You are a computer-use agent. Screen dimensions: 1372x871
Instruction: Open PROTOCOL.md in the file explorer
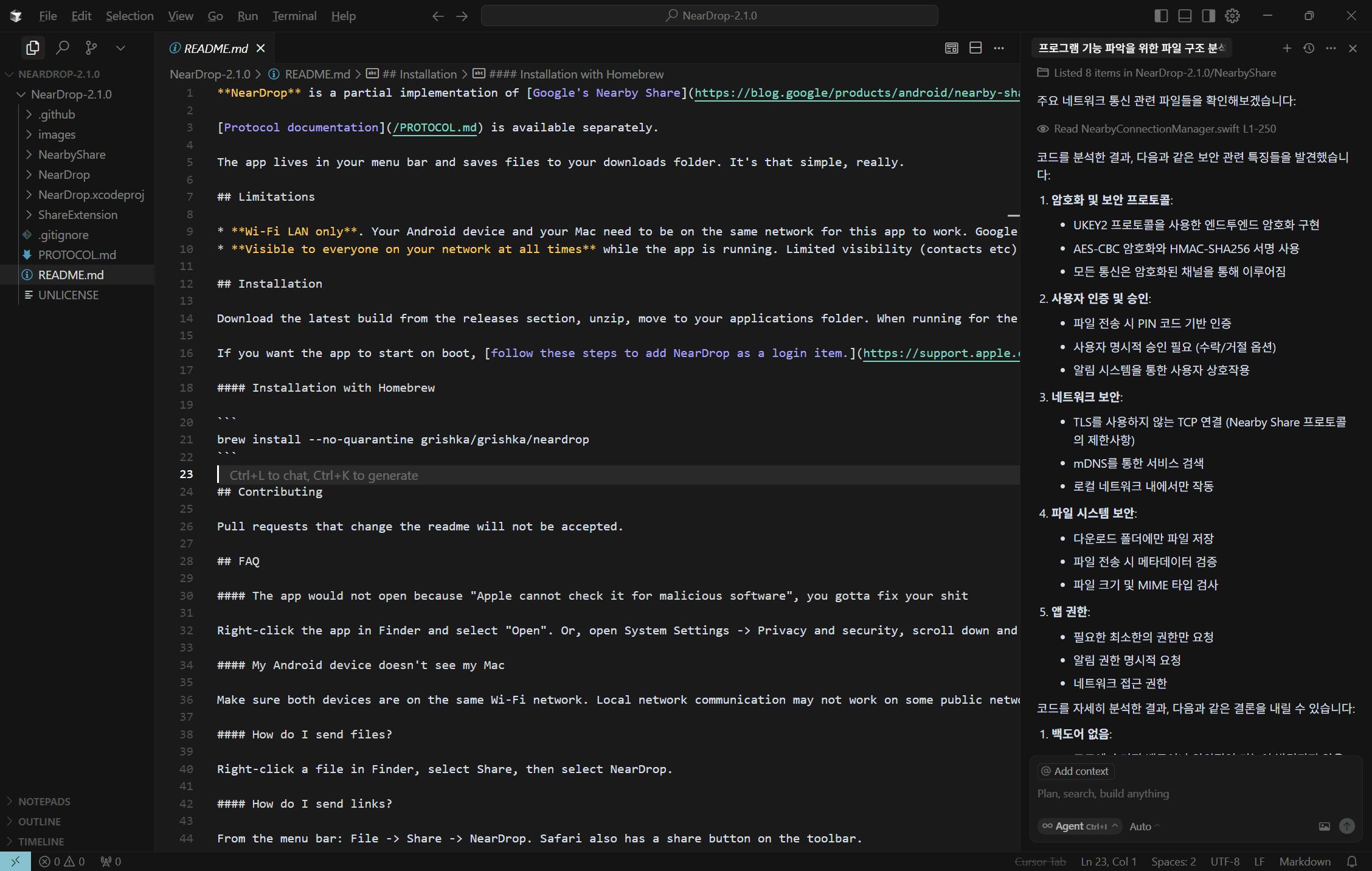point(77,255)
